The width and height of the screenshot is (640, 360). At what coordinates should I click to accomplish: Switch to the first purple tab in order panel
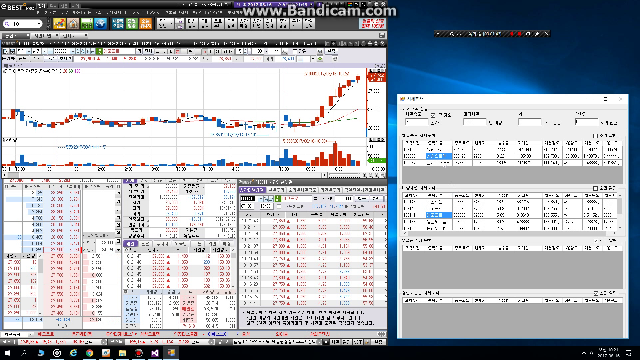[252, 190]
